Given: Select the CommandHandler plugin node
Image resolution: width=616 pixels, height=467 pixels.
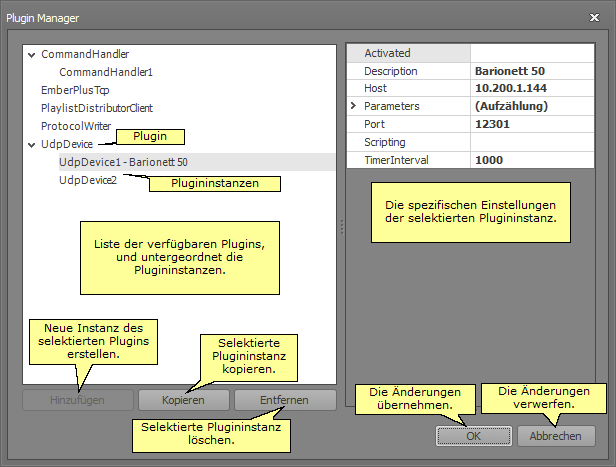Looking at the screenshot, I should [85, 54].
